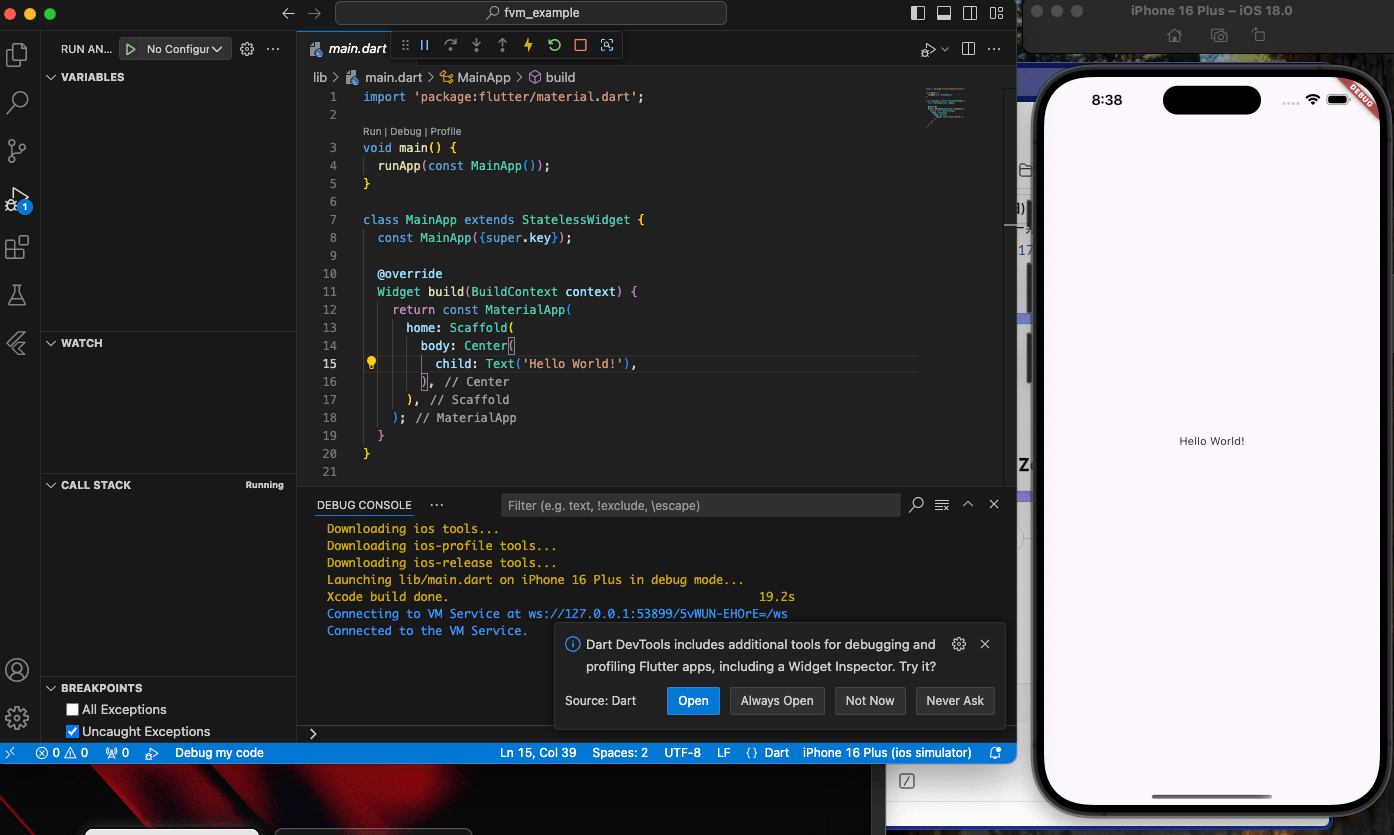Click the Hot Restart circular arrow icon
The width and height of the screenshot is (1394, 835).
(554, 45)
